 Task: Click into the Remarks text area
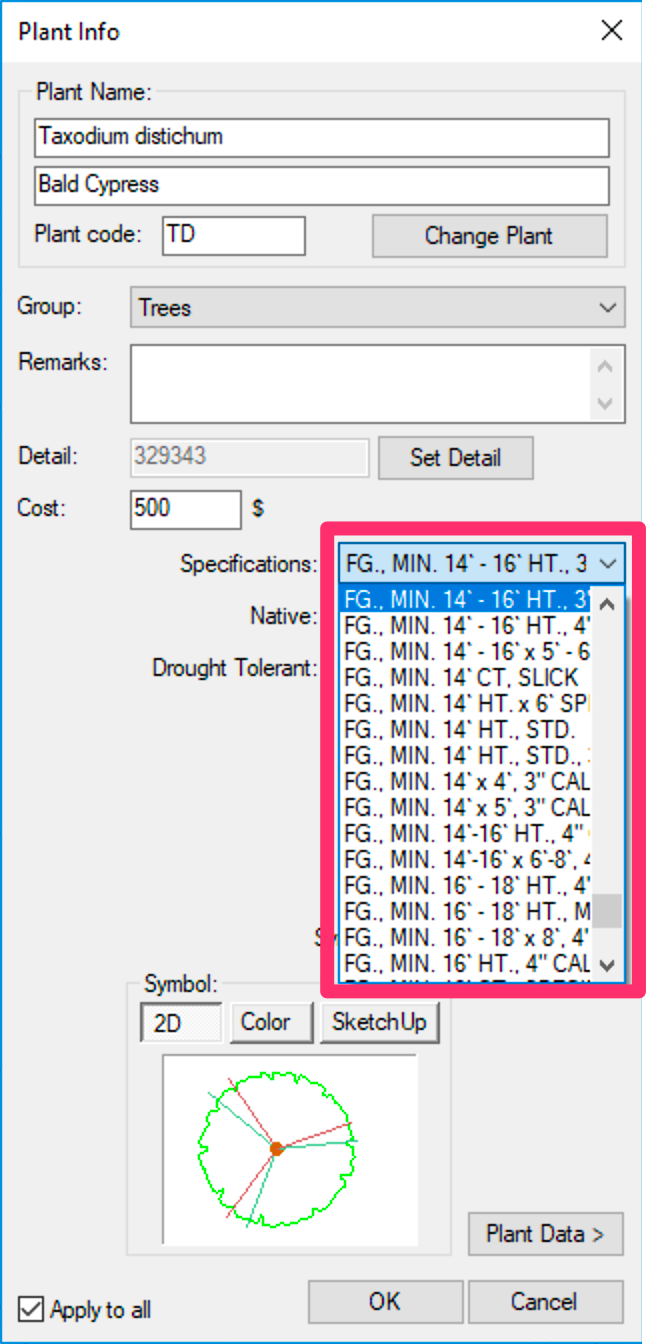click(360, 384)
